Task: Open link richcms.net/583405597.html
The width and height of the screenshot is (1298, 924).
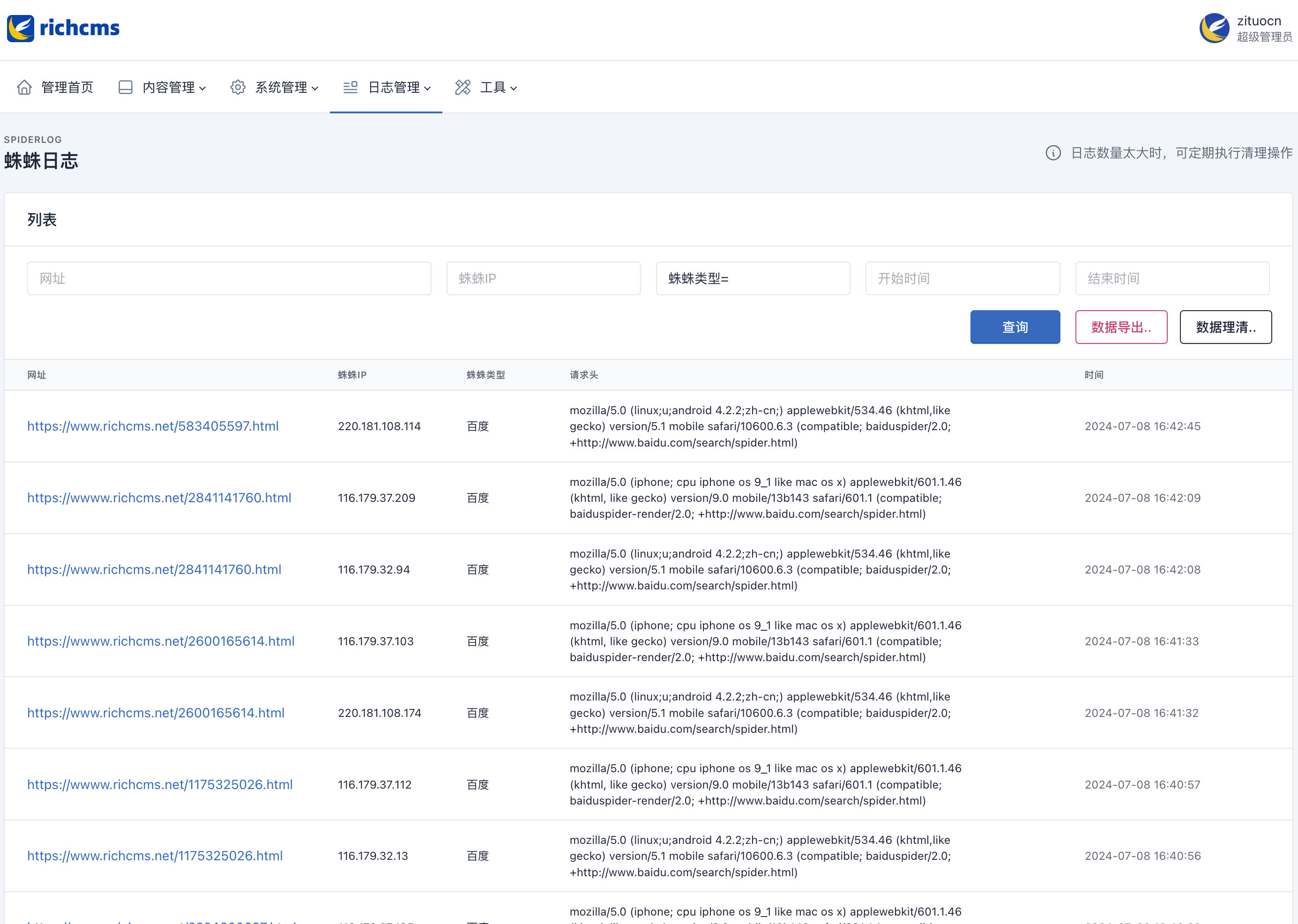Action: click(153, 426)
